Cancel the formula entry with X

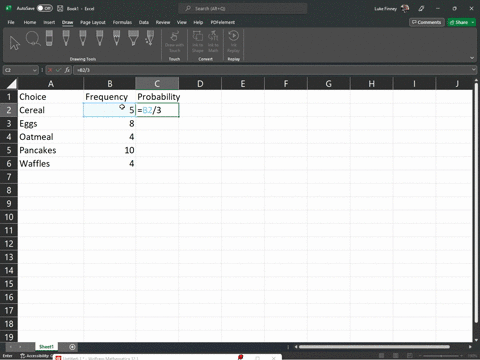click(50, 70)
